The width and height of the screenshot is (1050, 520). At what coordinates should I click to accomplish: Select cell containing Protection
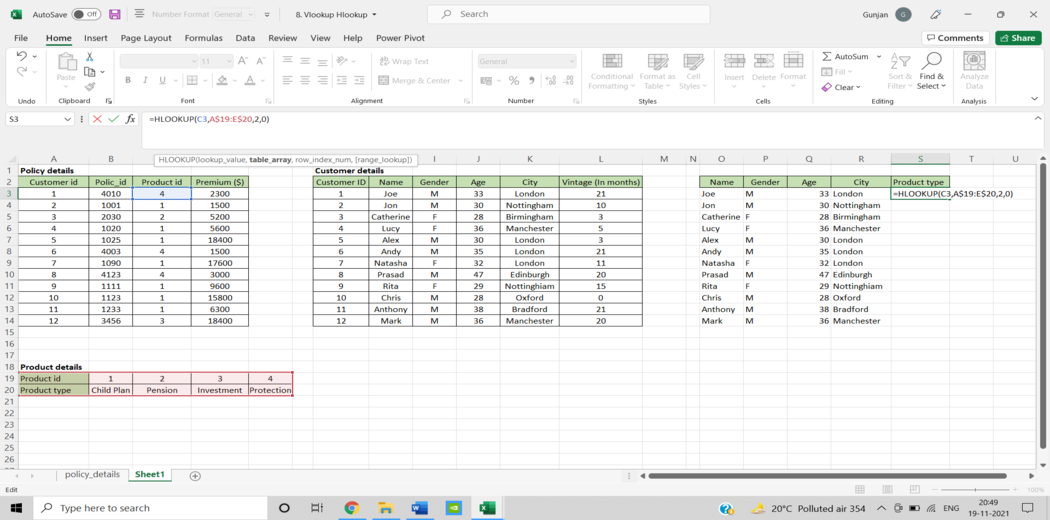pos(271,390)
